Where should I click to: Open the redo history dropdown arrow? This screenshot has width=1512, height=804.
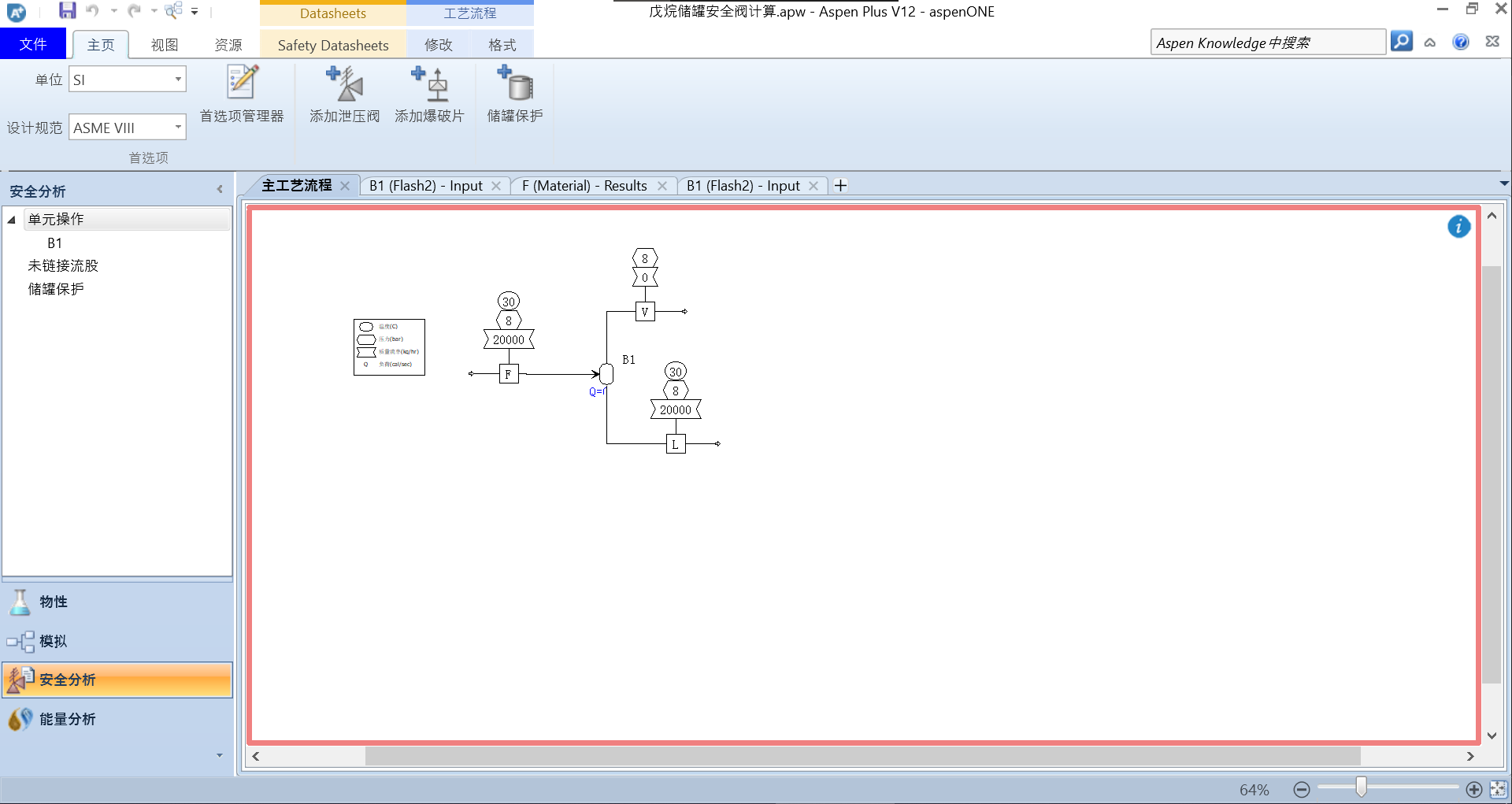[154, 11]
